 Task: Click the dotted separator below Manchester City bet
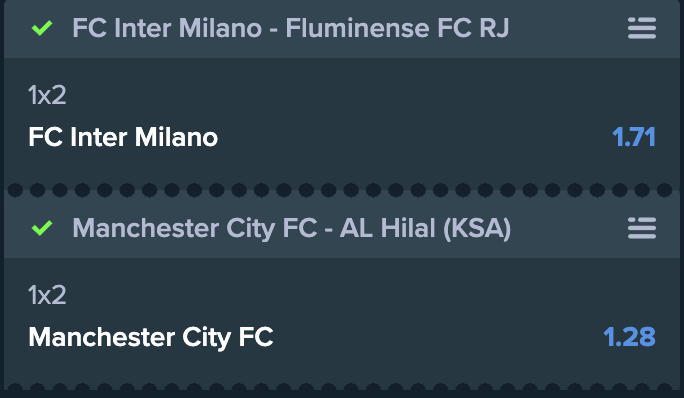point(340,390)
